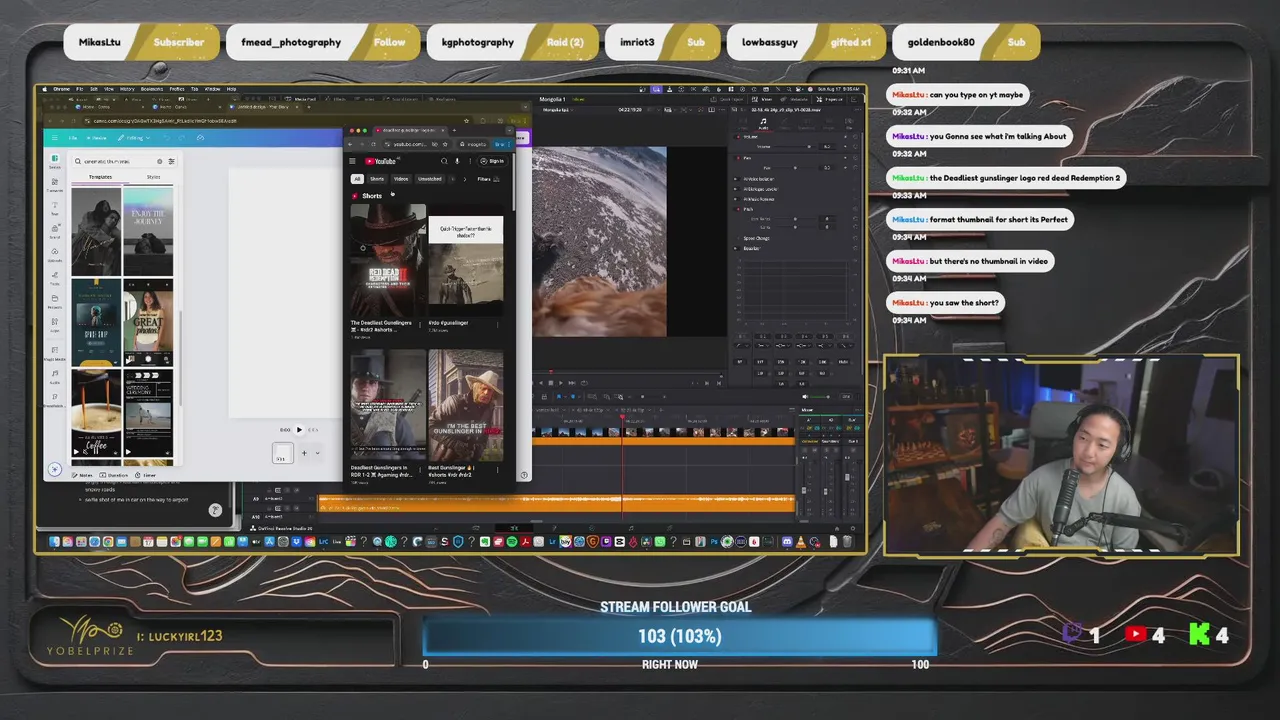Click the YouTube search magnifier icon
The height and width of the screenshot is (720, 1280).
[444, 161]
